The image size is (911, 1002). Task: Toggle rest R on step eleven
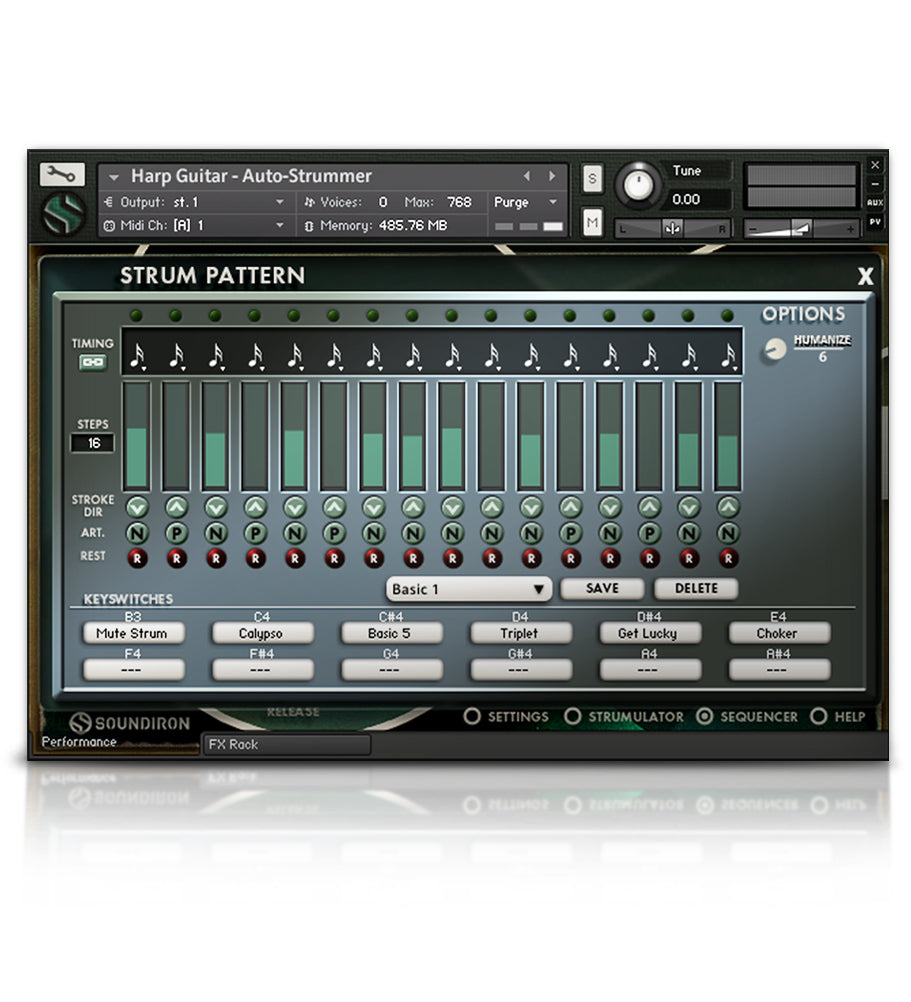coord(531,558)
